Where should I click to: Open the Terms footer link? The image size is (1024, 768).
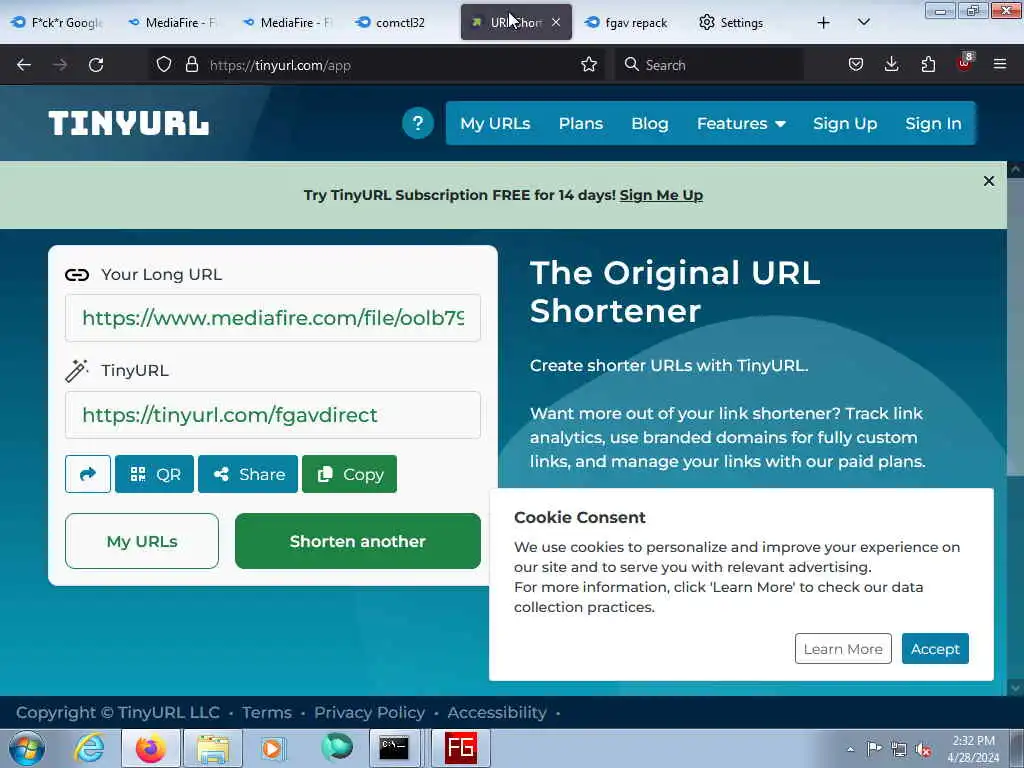click(x=266, y=712)
